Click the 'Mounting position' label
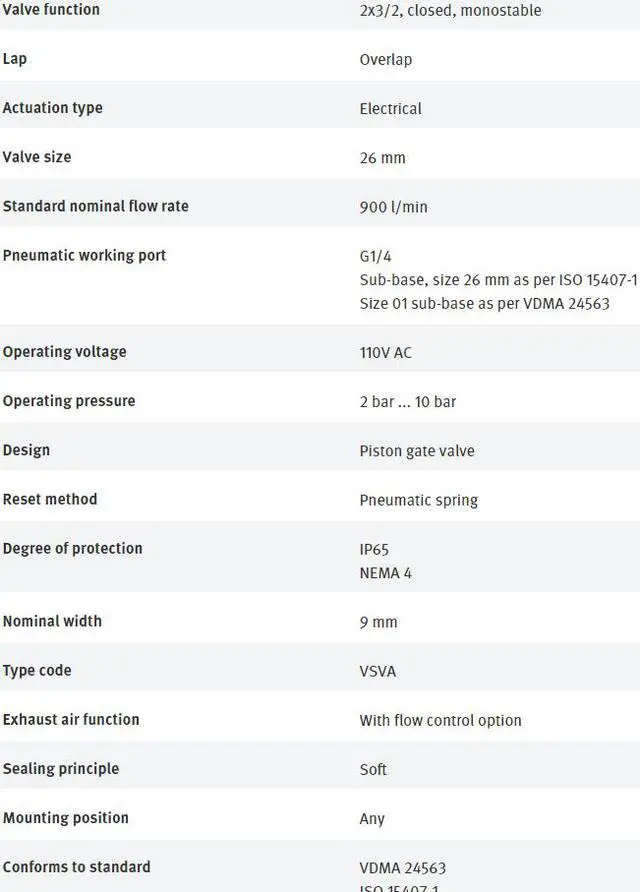This screenshot has width=640, height=892. pyautogui.click(x=65, y=818)
